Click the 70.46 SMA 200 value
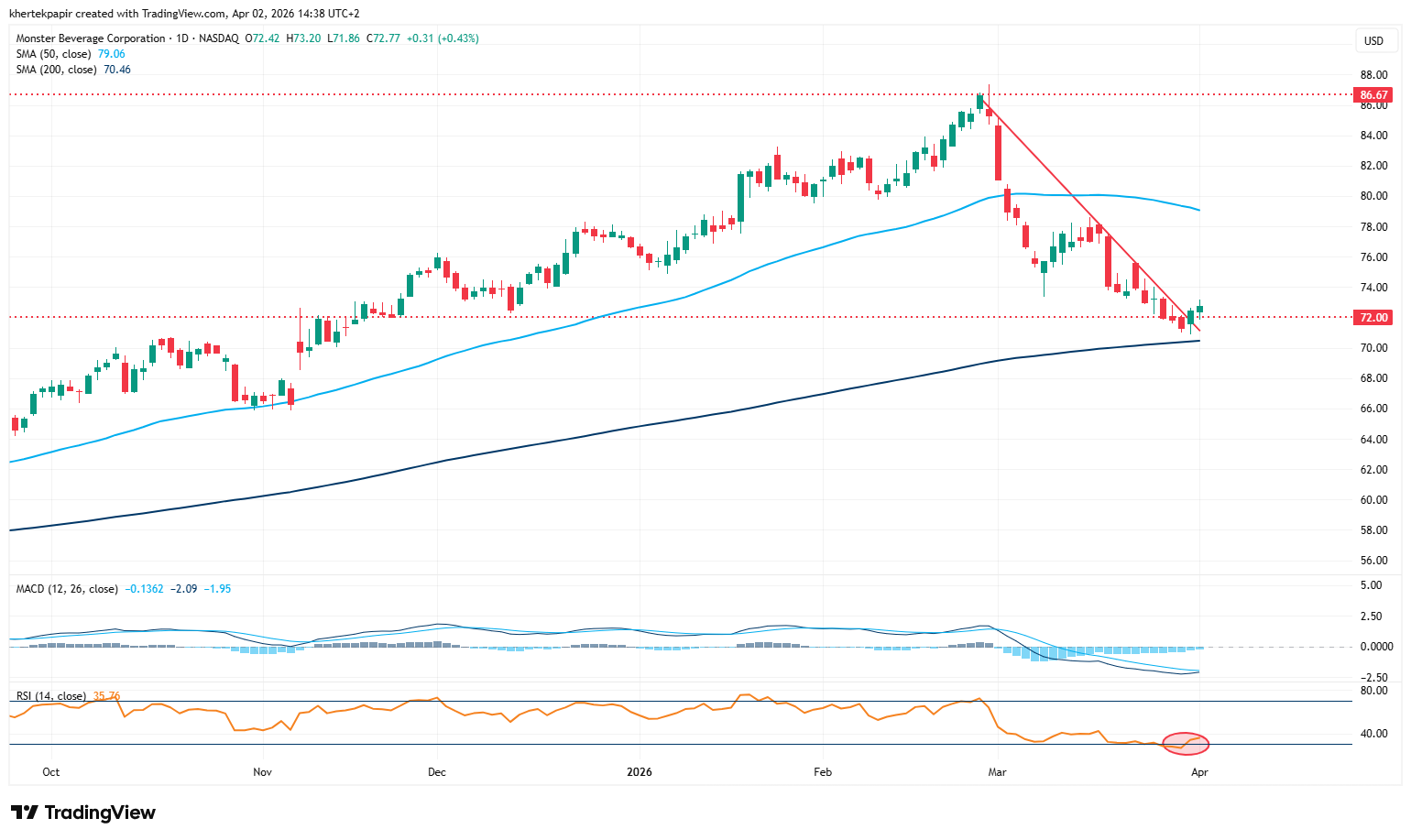1411x840 pixels. [117, 70]
